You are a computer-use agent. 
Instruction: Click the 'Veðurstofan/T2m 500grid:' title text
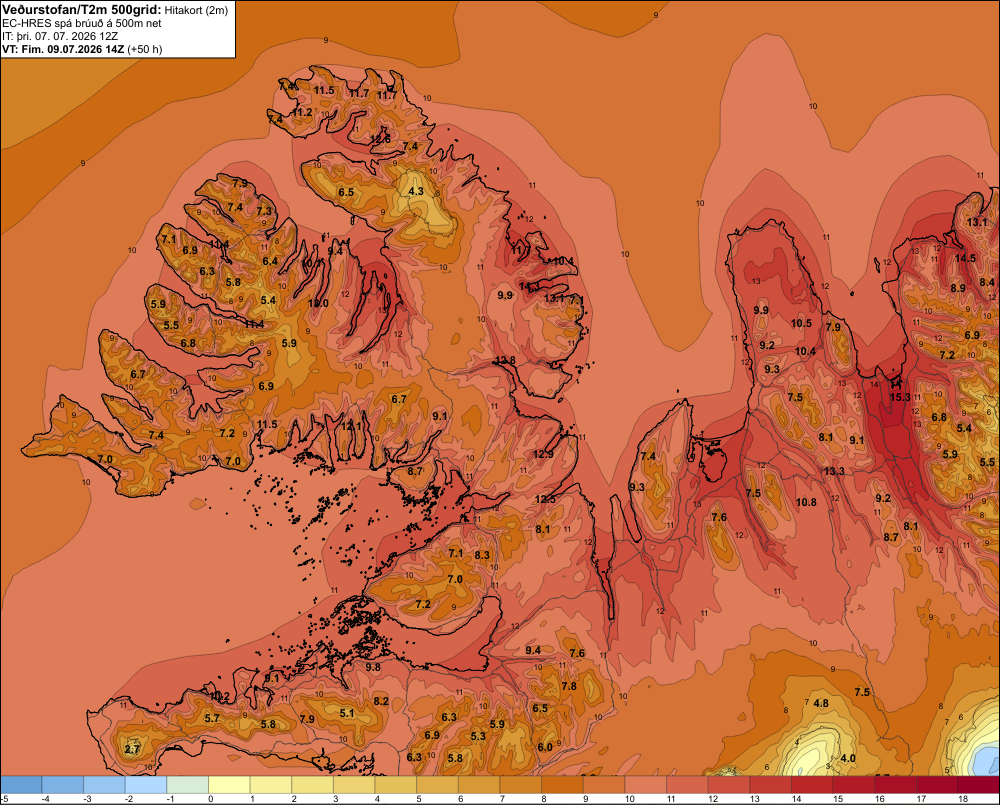coord(82,9)
